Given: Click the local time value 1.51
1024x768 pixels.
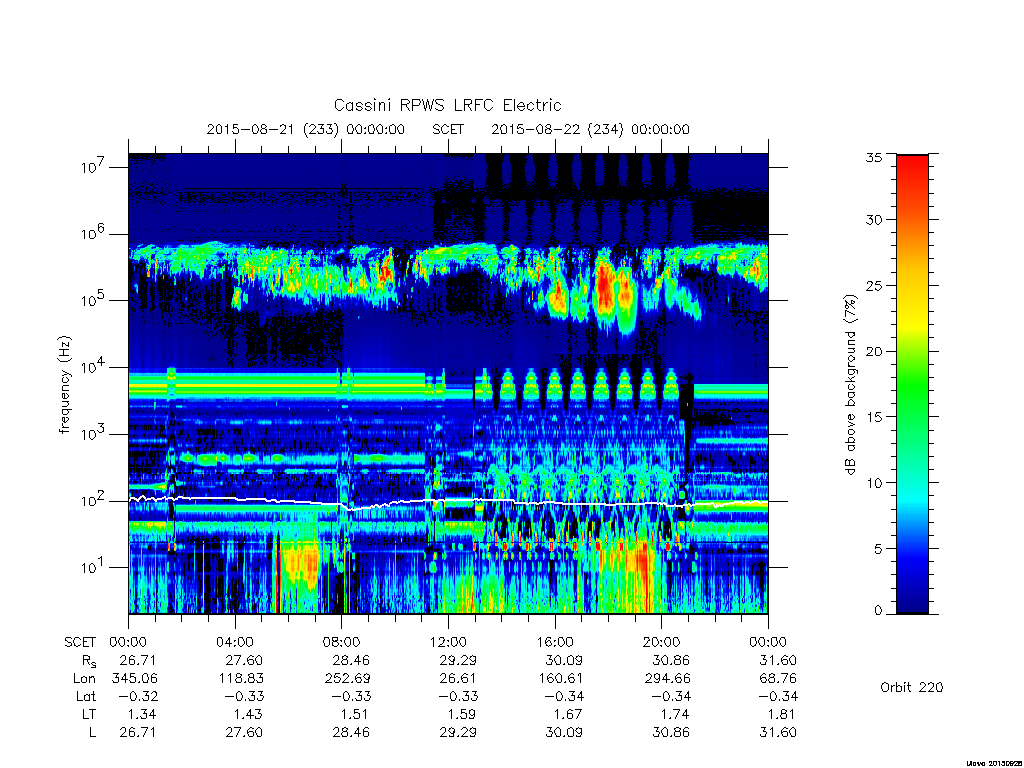Looking at the screenshot, I should (355, 714).
